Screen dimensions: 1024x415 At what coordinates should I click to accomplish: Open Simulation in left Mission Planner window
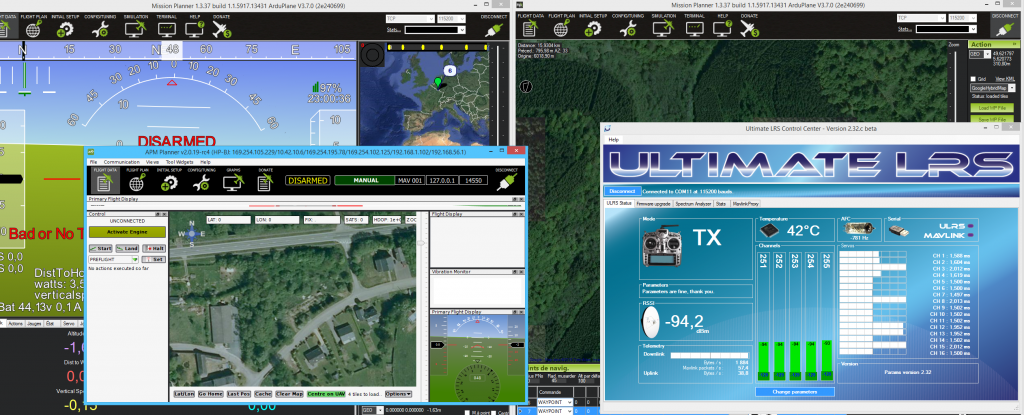[x=135, y=25]
